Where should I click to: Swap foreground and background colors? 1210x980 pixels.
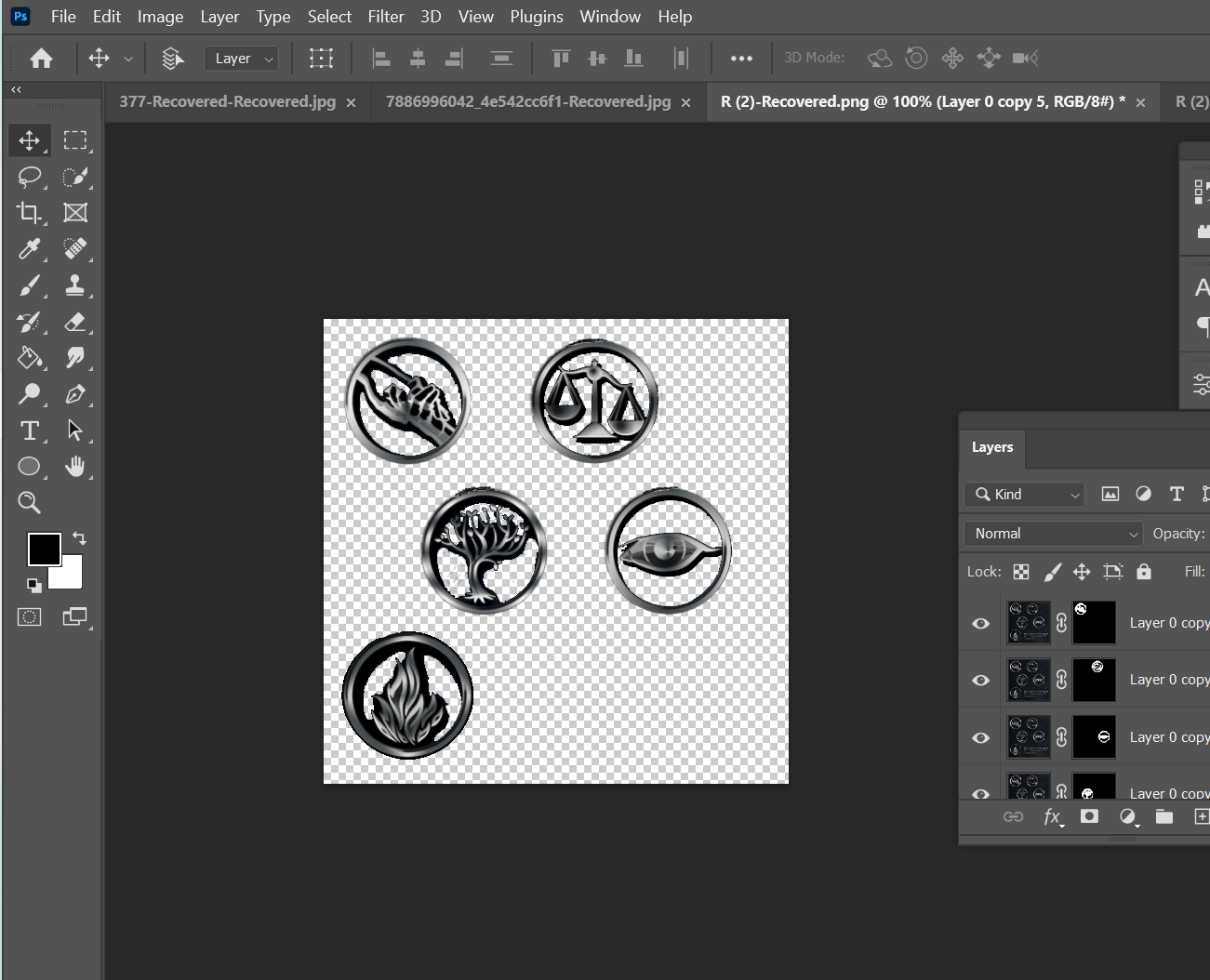[79, 538]
